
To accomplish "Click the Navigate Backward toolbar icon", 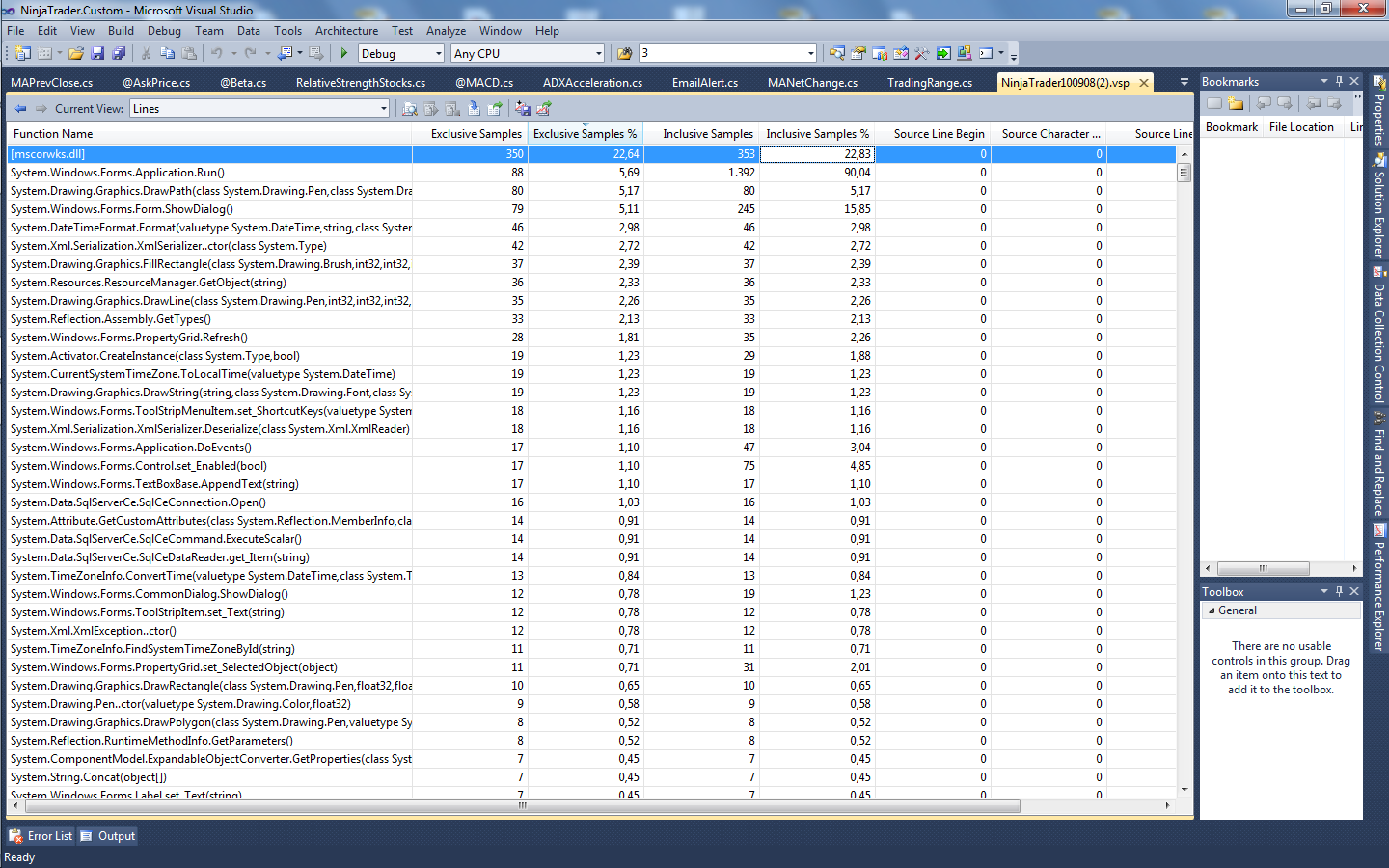I will [286, 54].
